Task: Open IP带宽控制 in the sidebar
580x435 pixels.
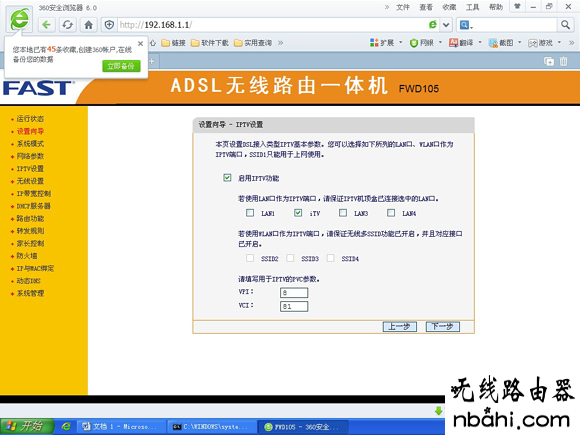Action: 34,193
